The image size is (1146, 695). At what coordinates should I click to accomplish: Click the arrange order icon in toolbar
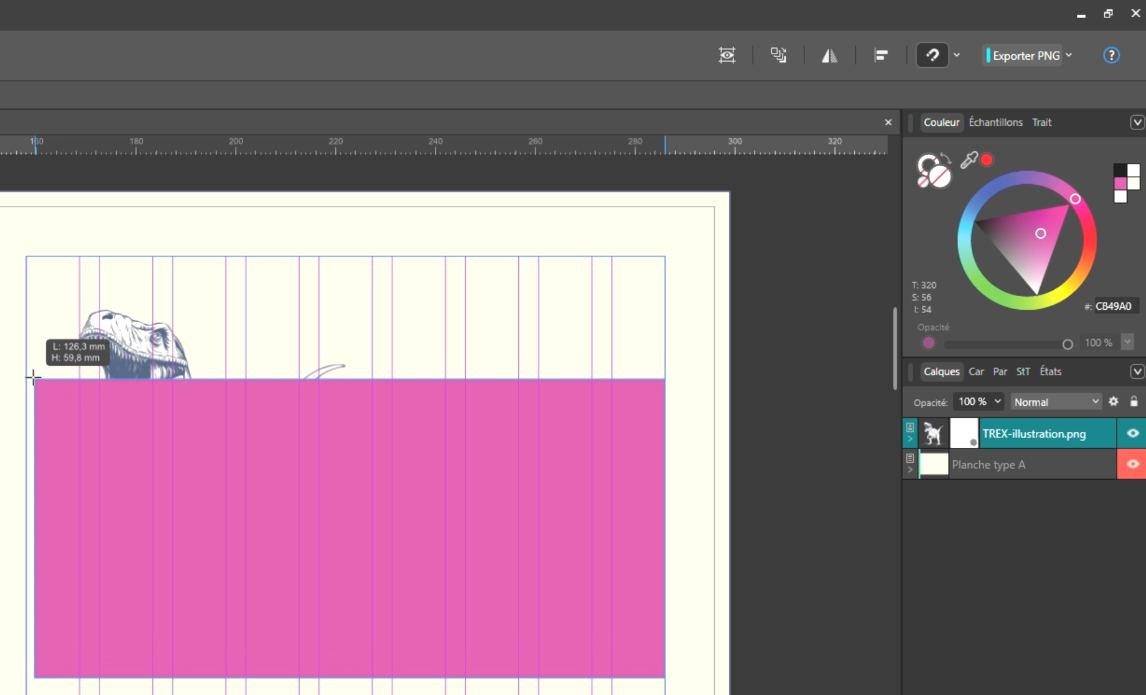tap(778, 56)
